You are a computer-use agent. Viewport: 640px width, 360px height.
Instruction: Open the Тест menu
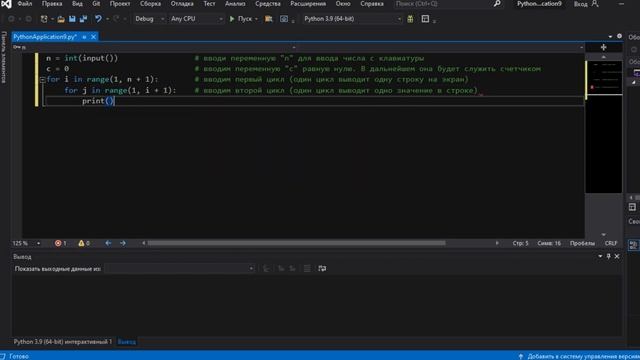point(209,4)
